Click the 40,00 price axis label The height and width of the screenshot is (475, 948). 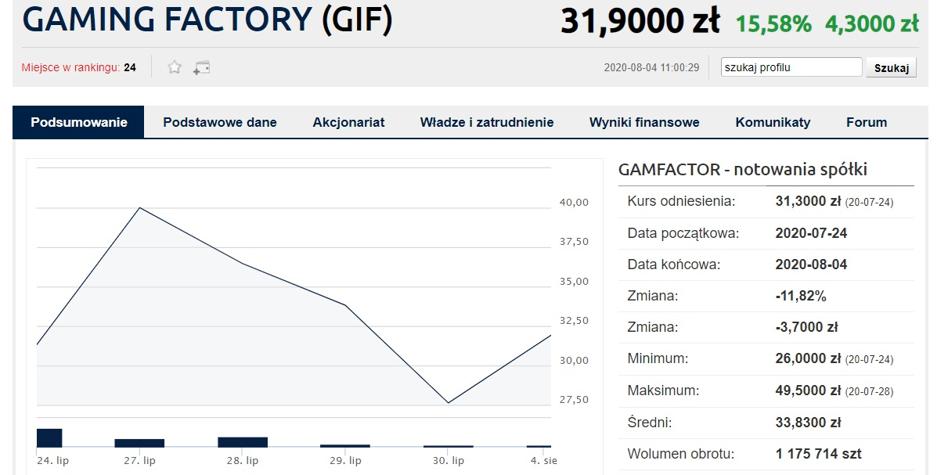click(574, 202)
